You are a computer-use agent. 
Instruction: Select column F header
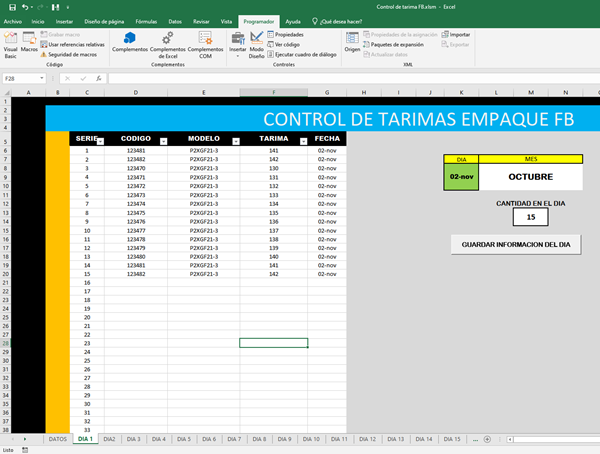point(274,92)
